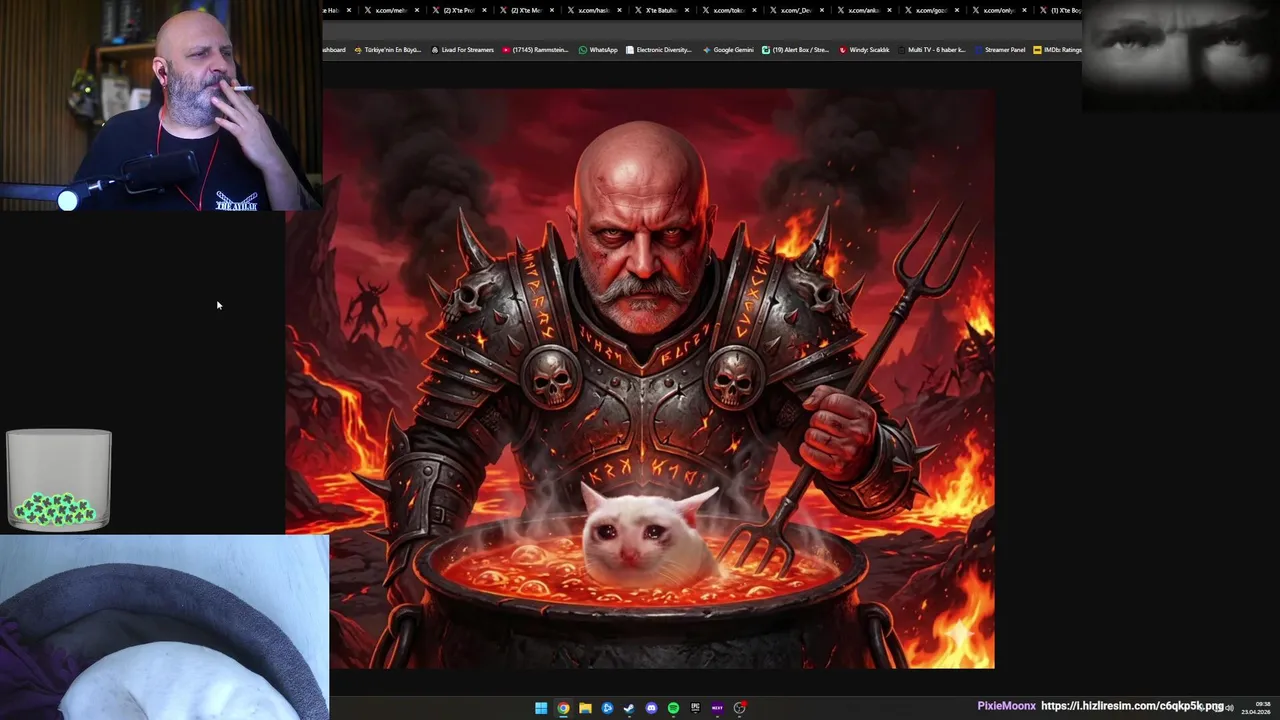The height and width of the screenshot is (720, 1280).
Task: Open File Explorer from the taskbar
Action: [585, 708]
